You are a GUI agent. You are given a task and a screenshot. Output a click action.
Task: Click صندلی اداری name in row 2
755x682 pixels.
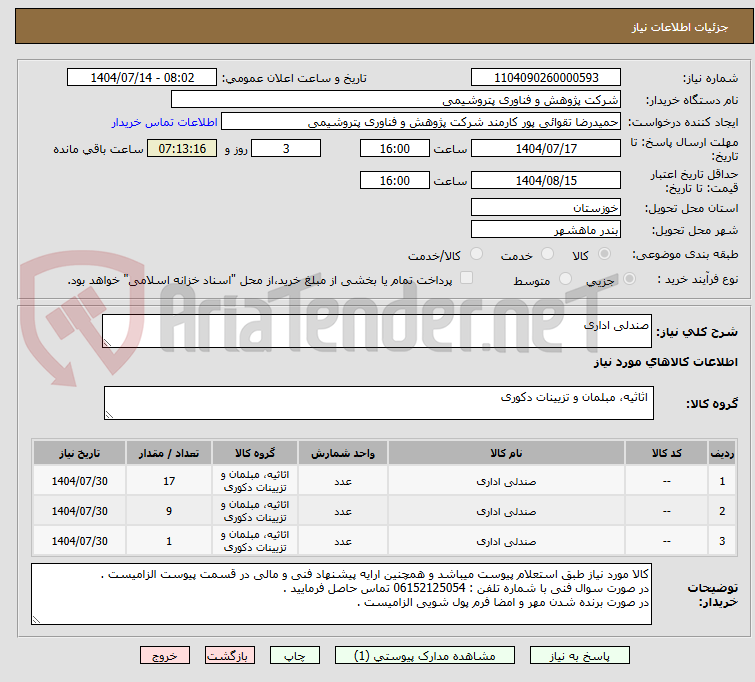tap(506, 511)
